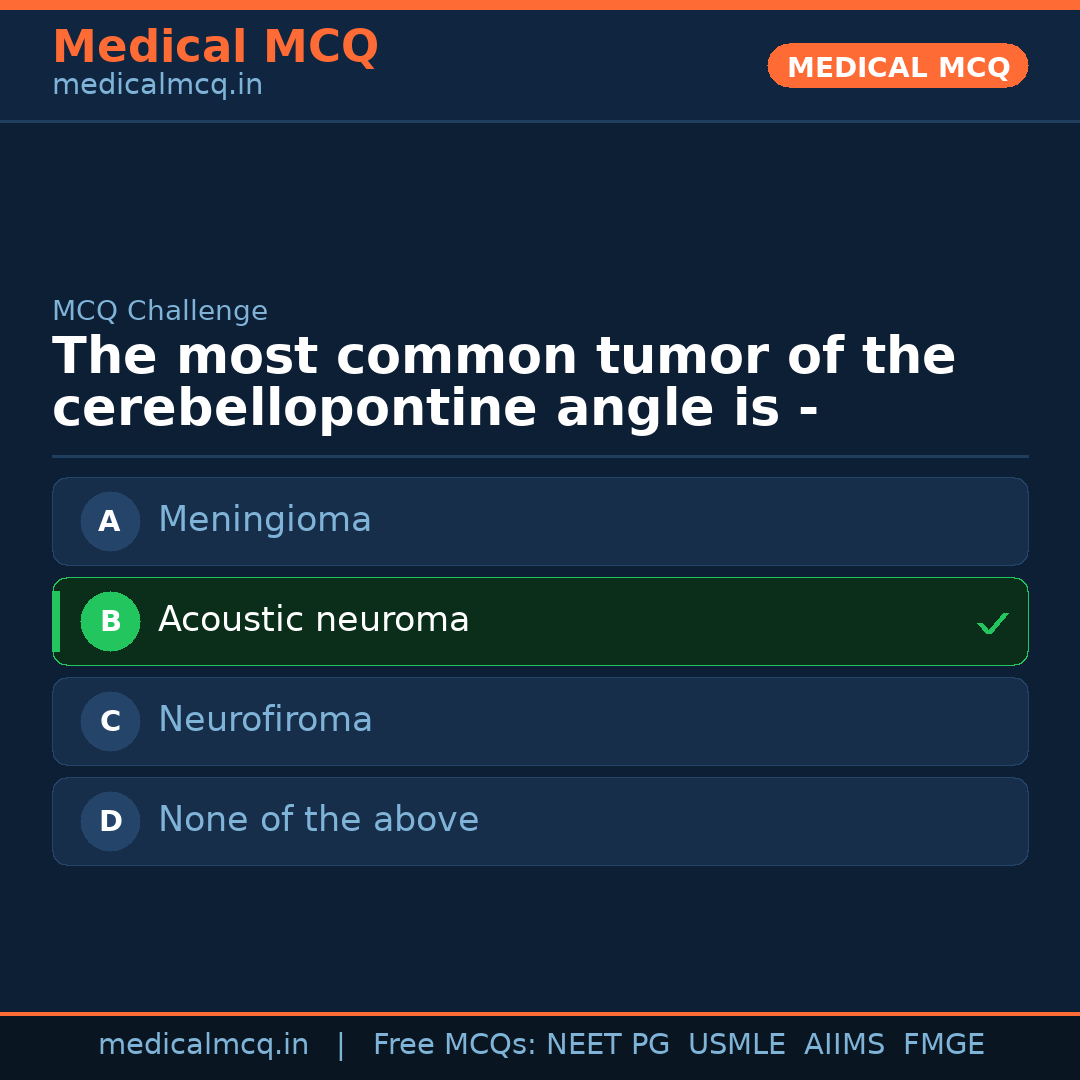Expand the MCQ Challenge section
Image resolution: width=1080 pixels, height=1080 pixels.
[x=160, y=311]
